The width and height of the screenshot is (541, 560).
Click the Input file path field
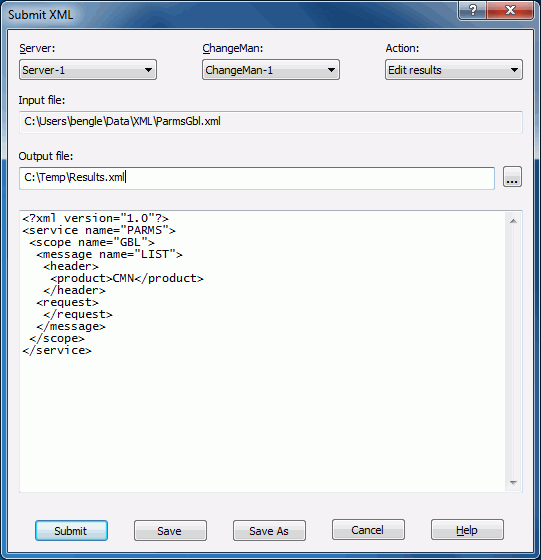271,122
